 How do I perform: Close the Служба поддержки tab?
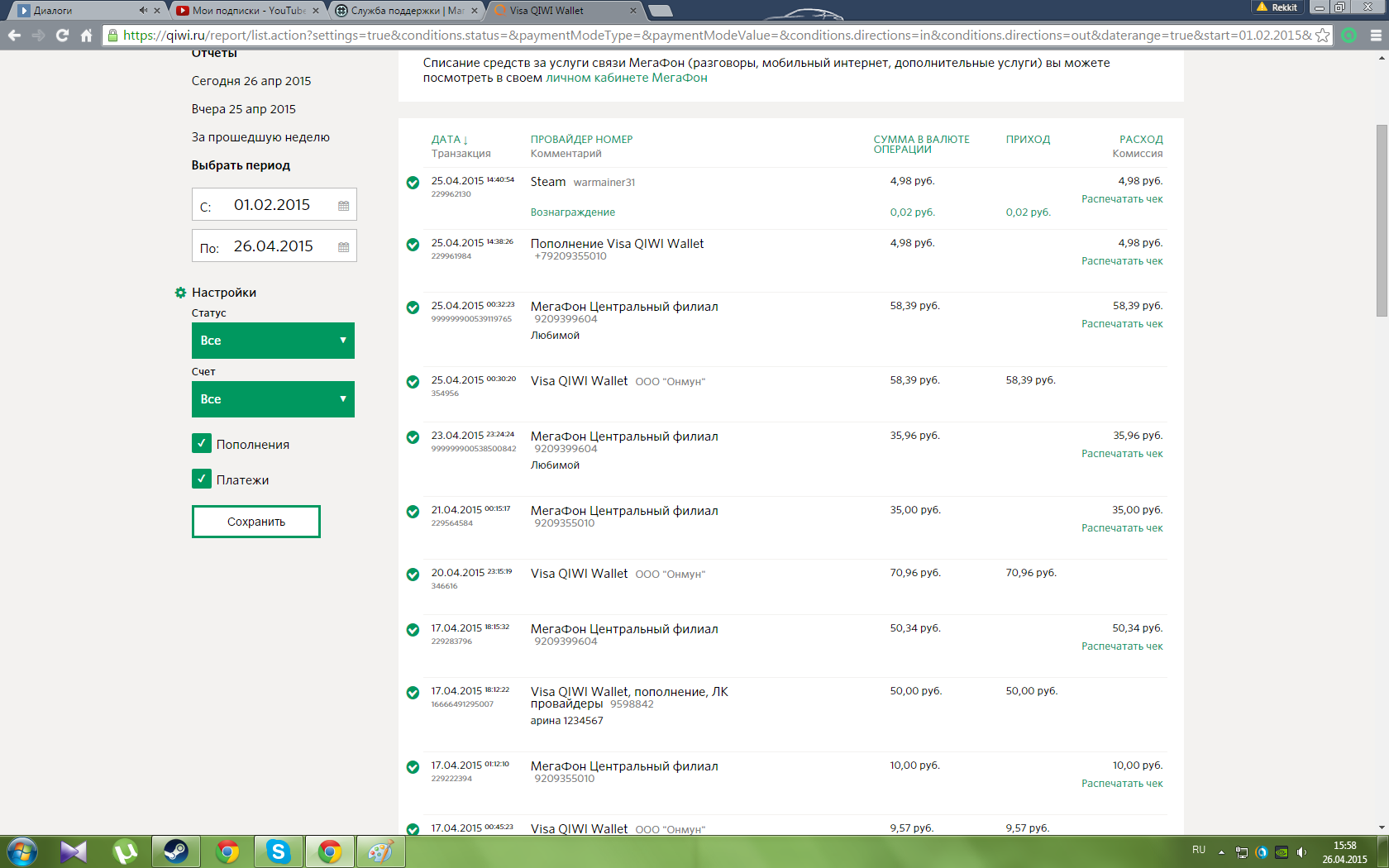[x=475, y=11]
